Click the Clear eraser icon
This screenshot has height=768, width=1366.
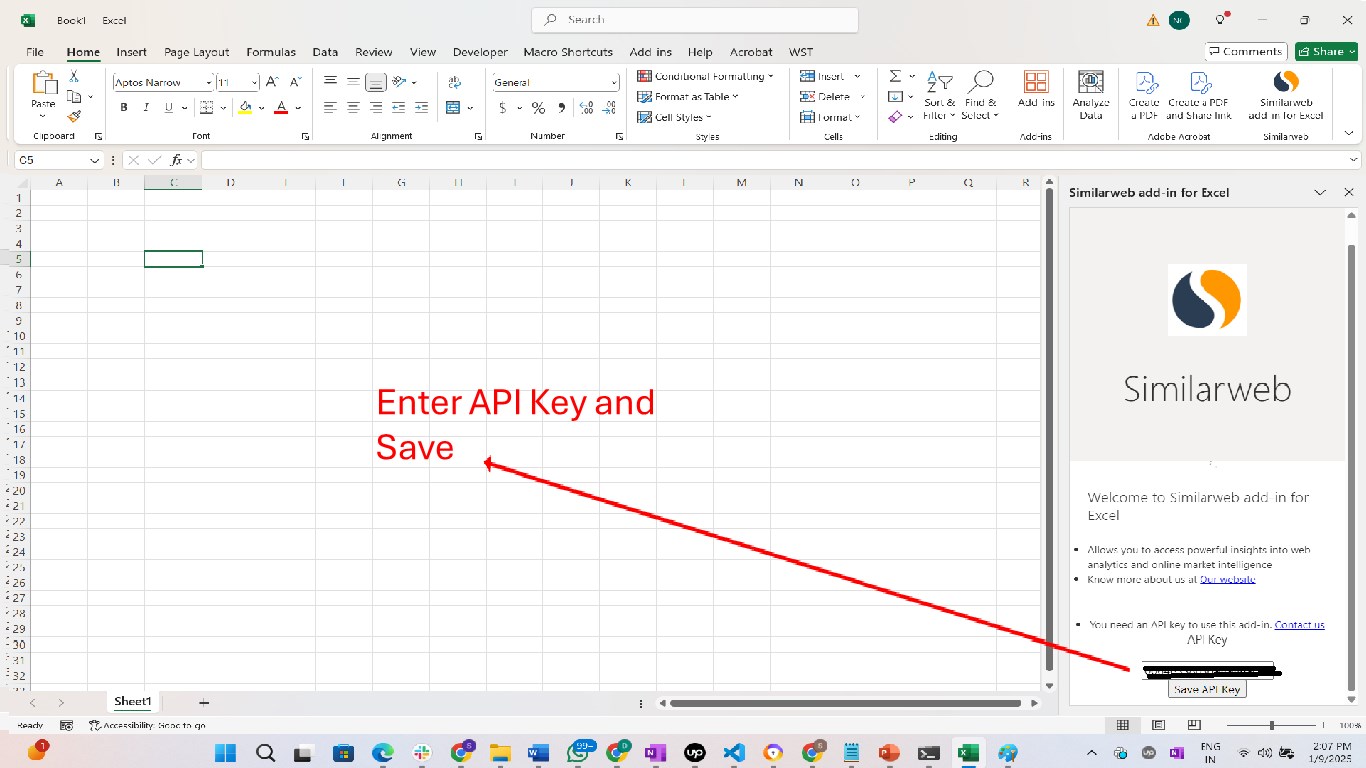[x=895, y=117]
